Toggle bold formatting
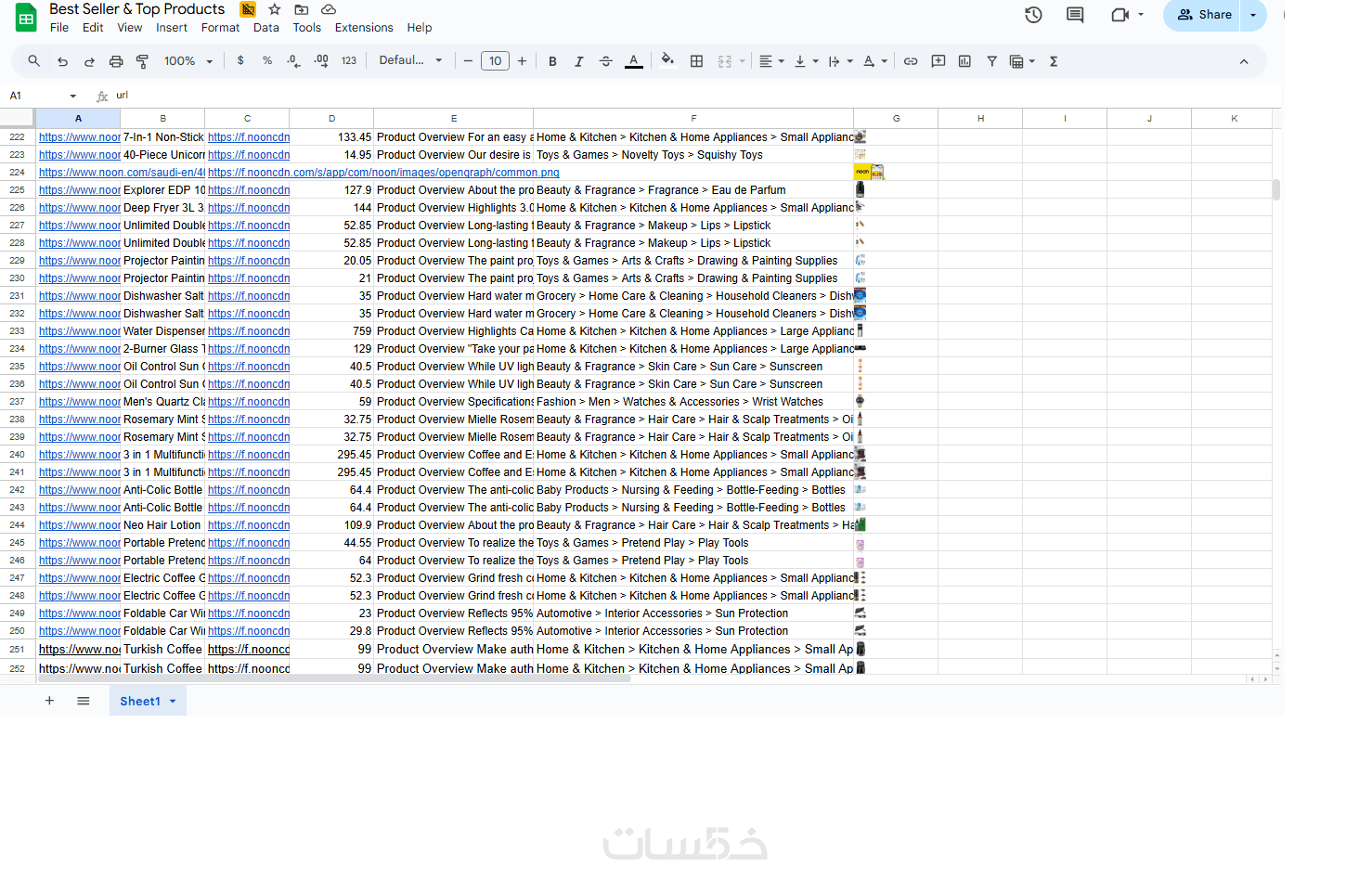This screenshot has height=878, width=1372. pyautogui.click(x=552, y=61)
